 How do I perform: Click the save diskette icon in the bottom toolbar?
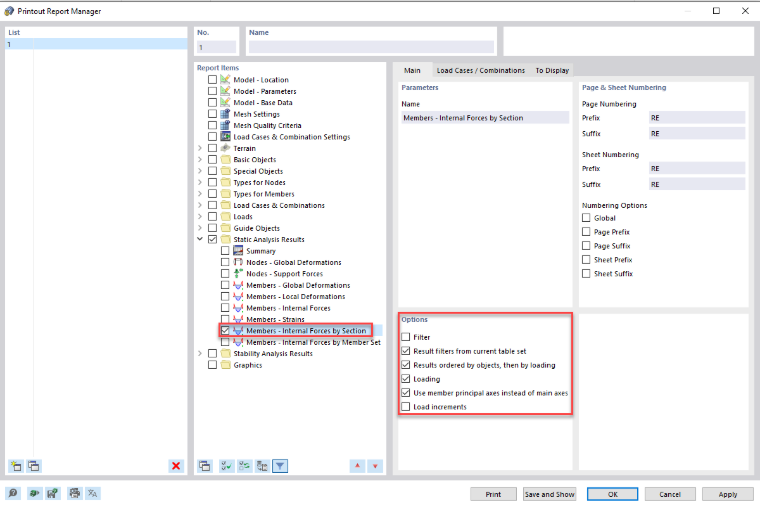click(x=52, y=493)
